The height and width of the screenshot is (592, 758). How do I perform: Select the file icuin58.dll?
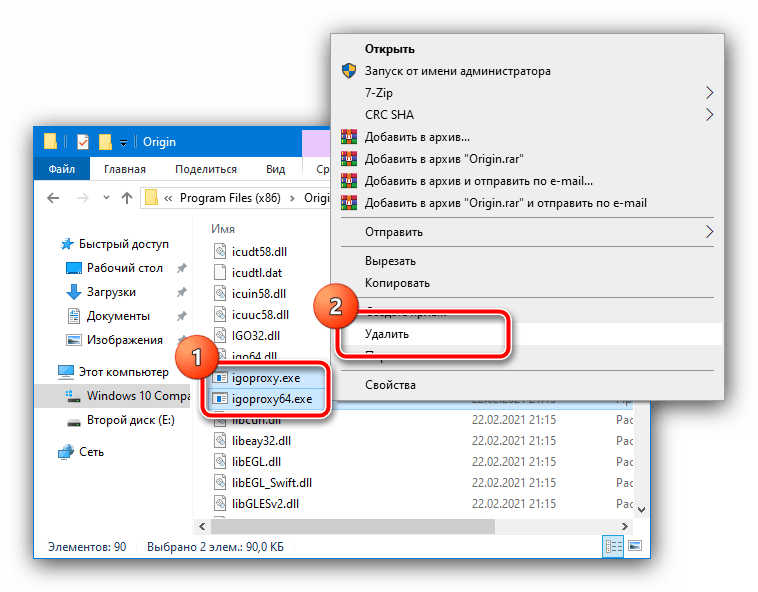259,294
